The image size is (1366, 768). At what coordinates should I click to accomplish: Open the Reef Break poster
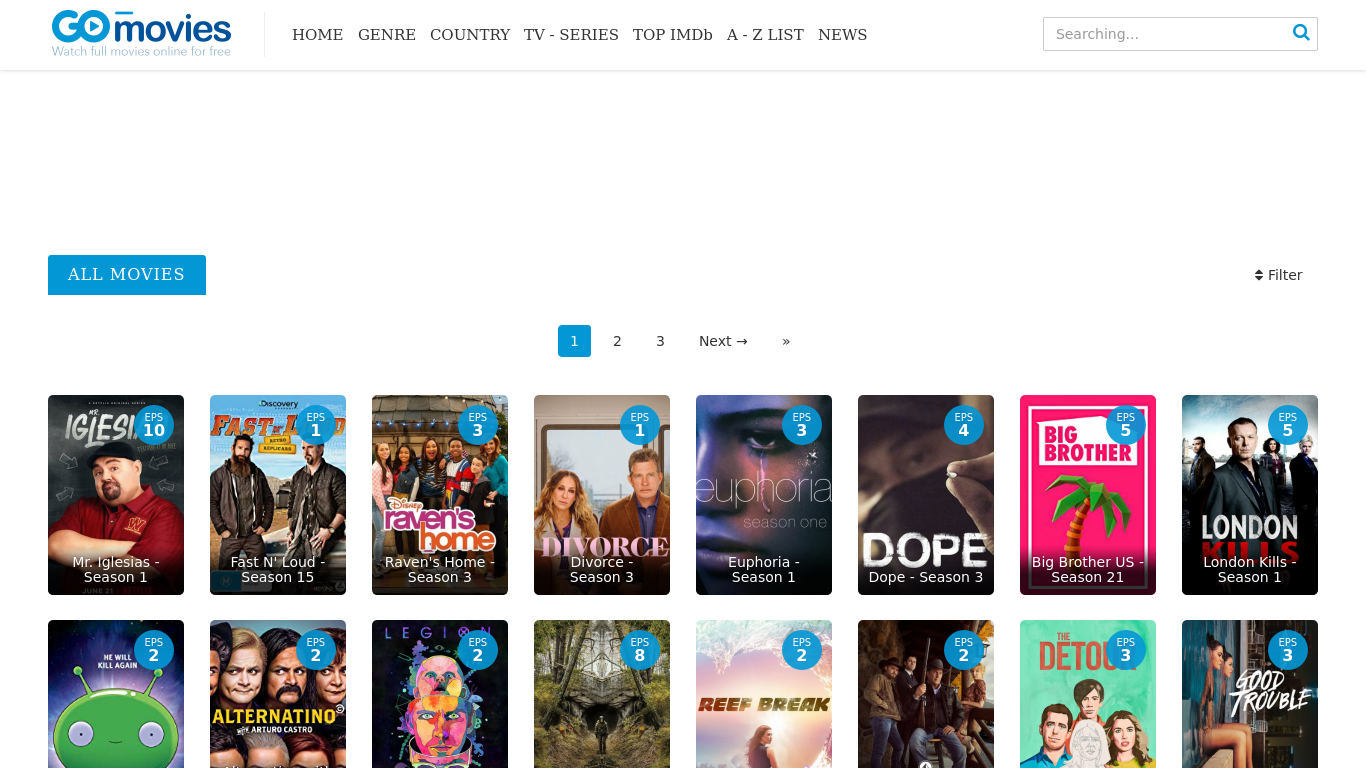coord(764,694)
